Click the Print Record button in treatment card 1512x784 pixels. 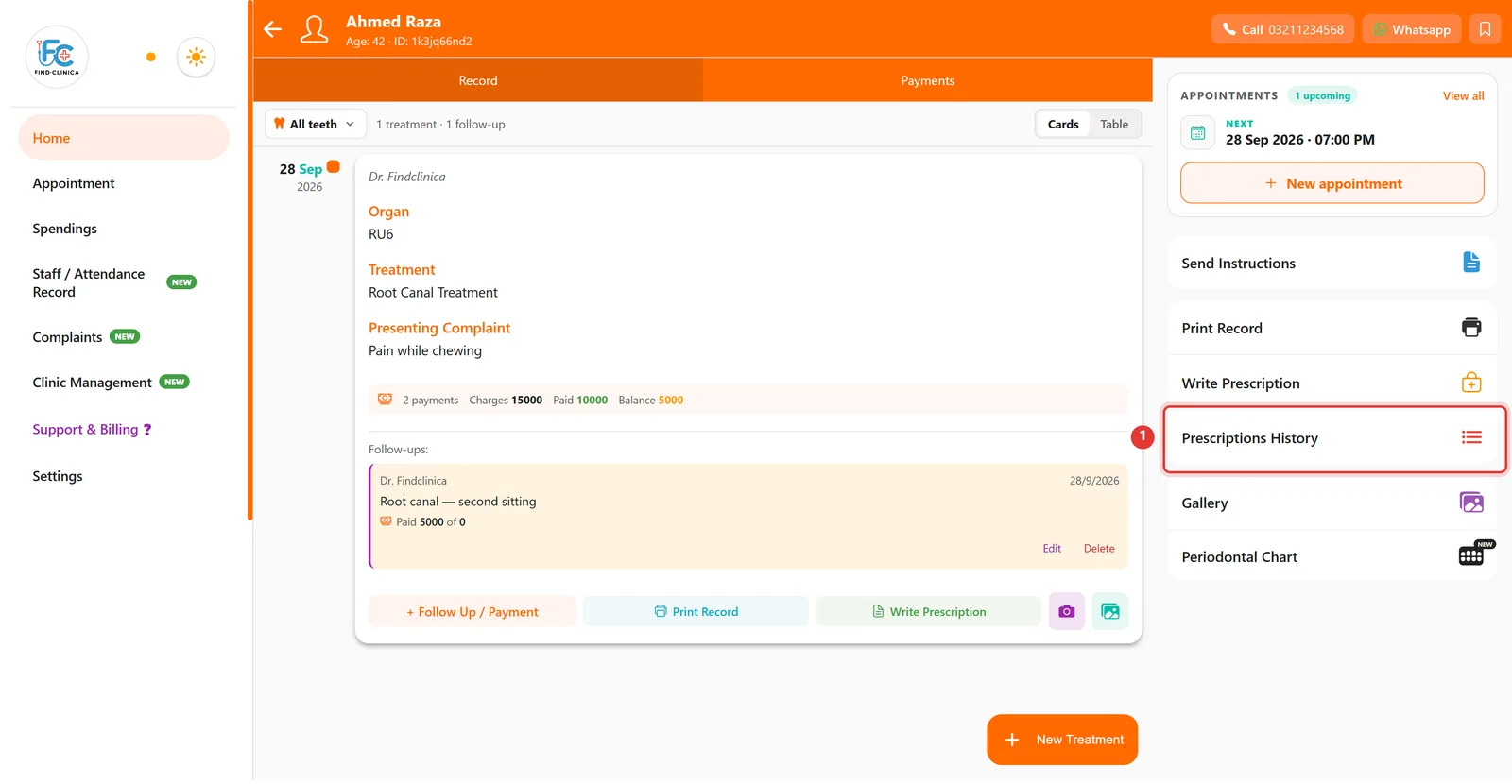point(696,611)
